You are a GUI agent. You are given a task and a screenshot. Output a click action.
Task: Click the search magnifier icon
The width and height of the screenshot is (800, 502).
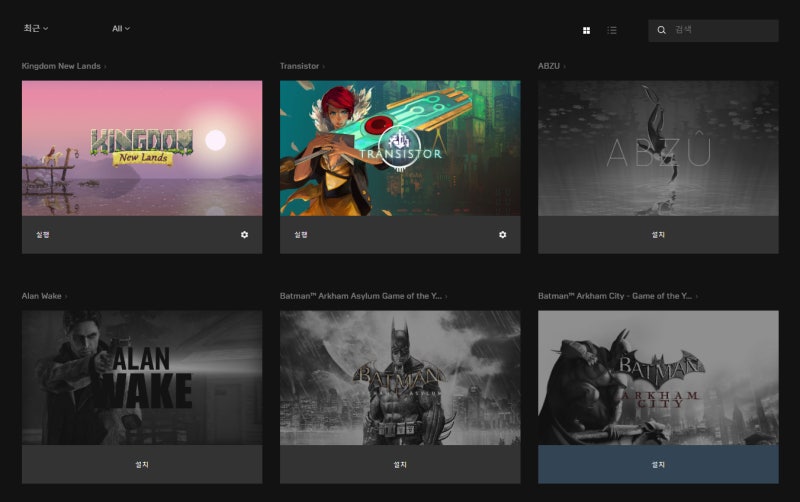(x=661, y=30)
